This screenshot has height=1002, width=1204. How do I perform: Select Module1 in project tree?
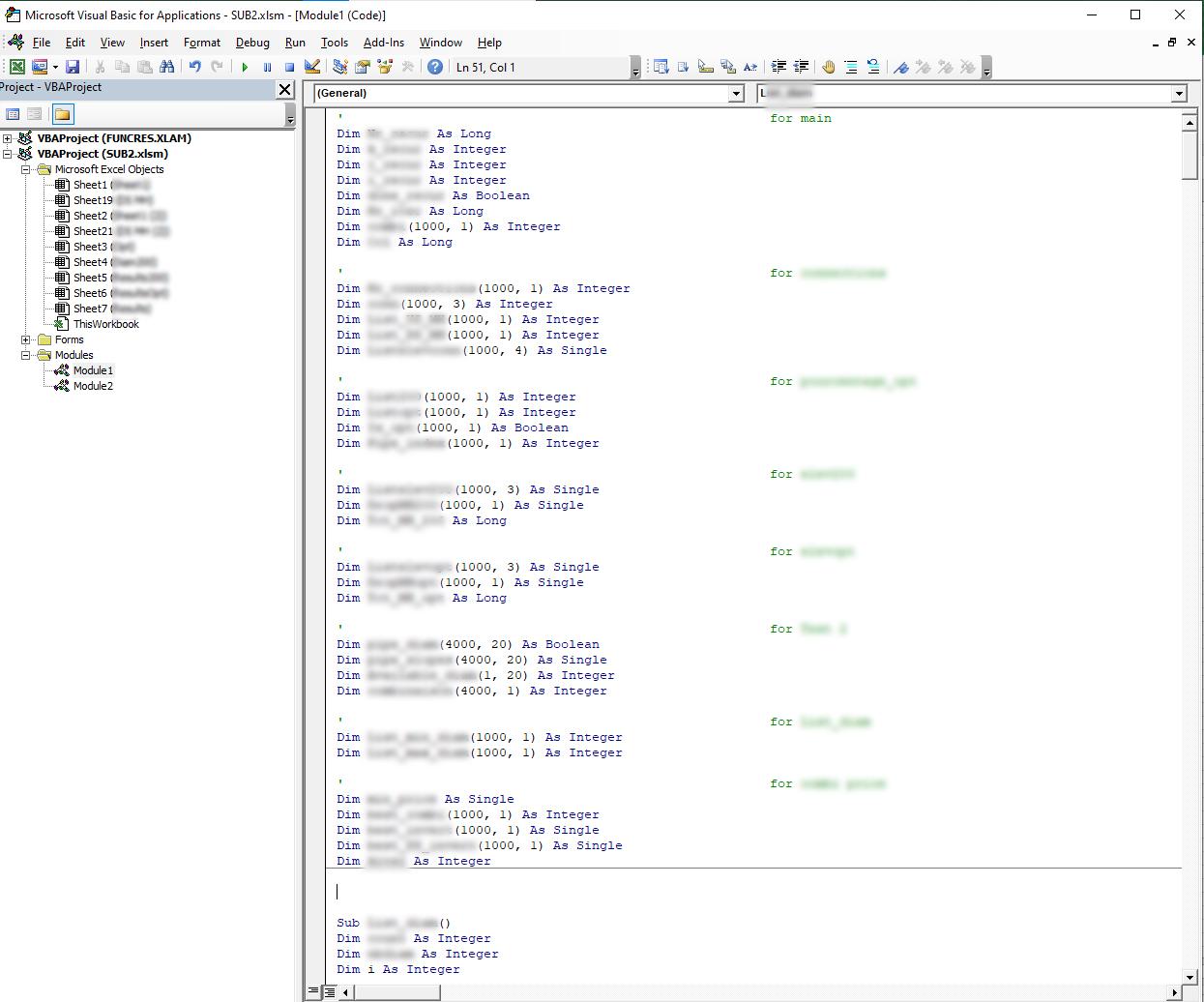(x=93, y=370)
